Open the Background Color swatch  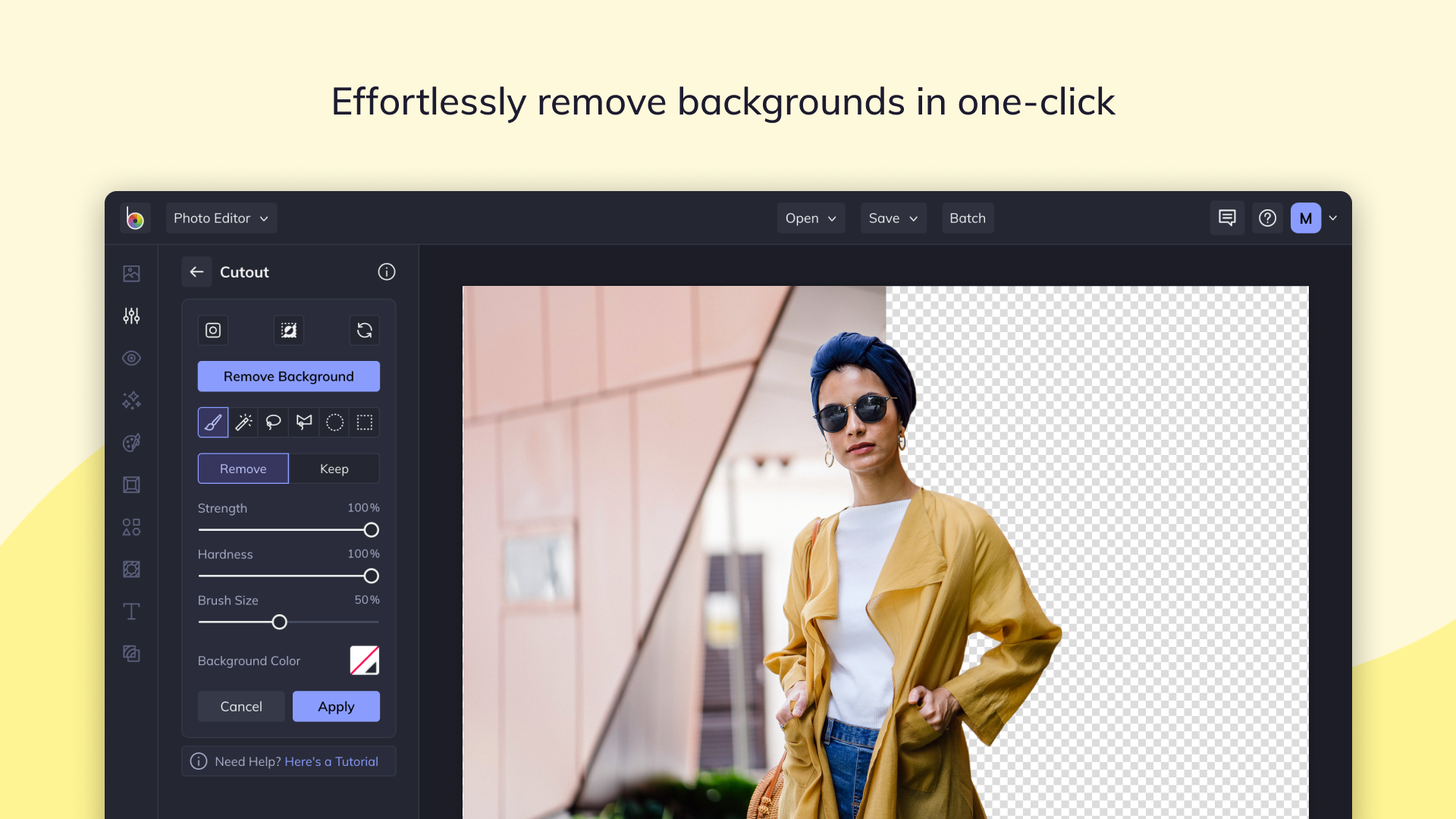365,661
